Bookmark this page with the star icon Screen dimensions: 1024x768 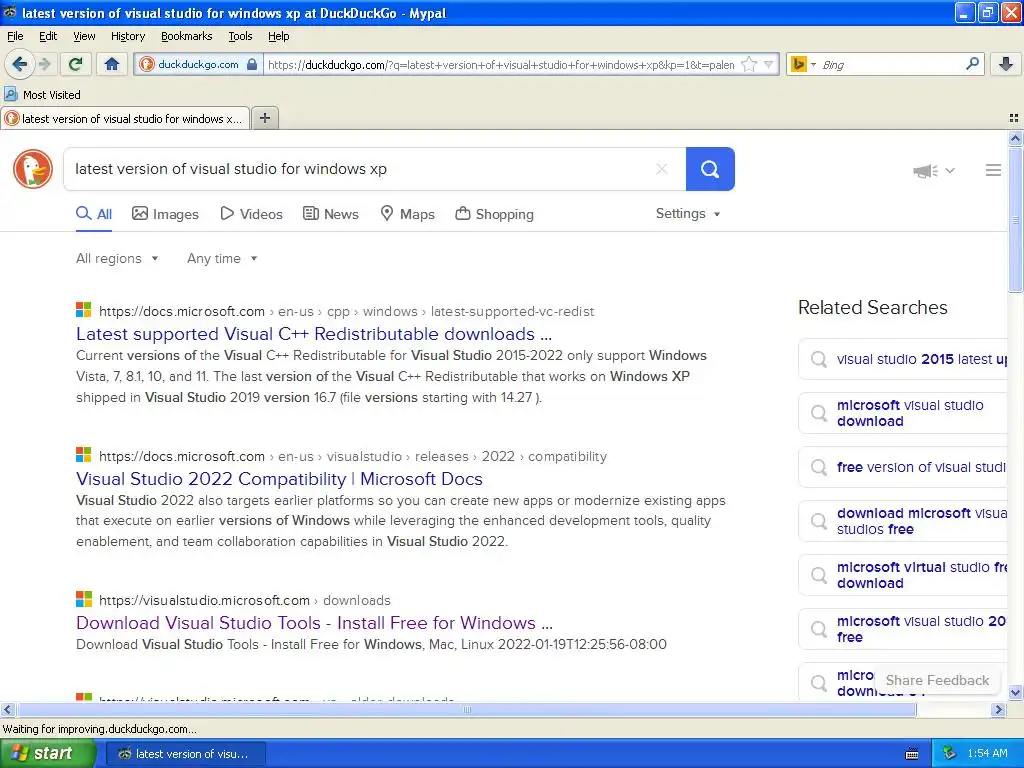(x=749, y=65)
